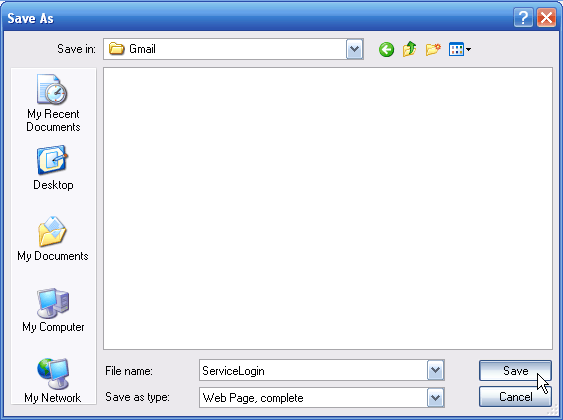Image resolution: width=563 pixels, height=420 pixels.
Task: Expand the File name dropdown arrow
Action: 436,370
